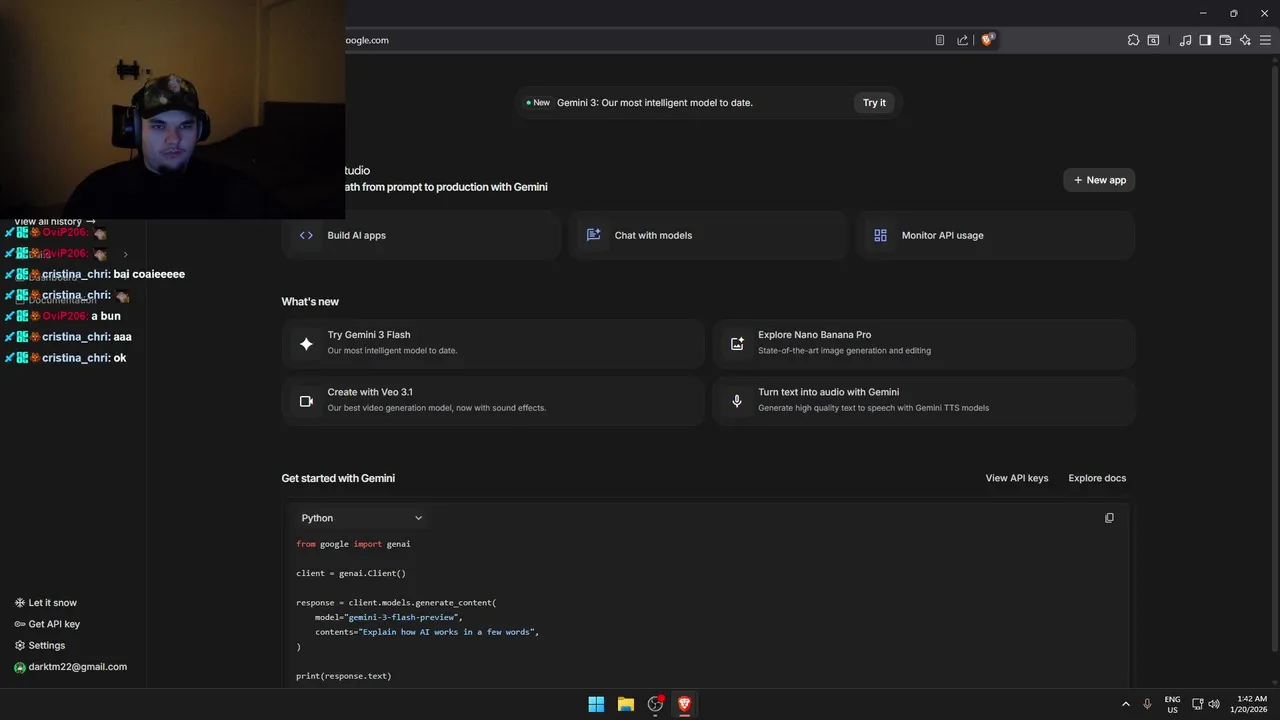Click the Veo 3.1 video camera icon
This screenshot has width=1280, height=720.
tap(306, 401)
